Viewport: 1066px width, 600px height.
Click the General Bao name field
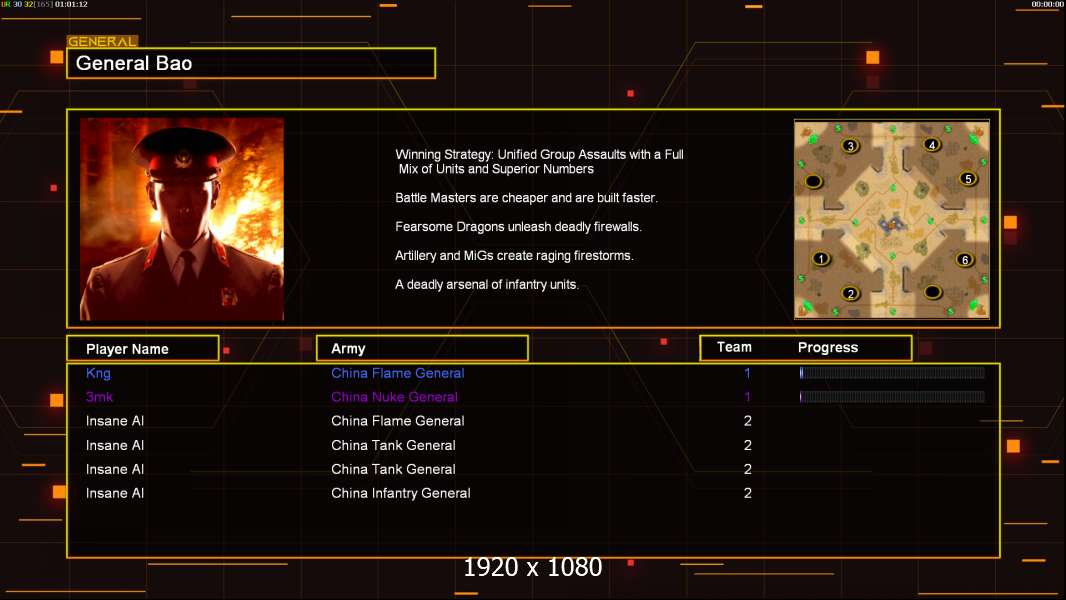click(251, 63)
